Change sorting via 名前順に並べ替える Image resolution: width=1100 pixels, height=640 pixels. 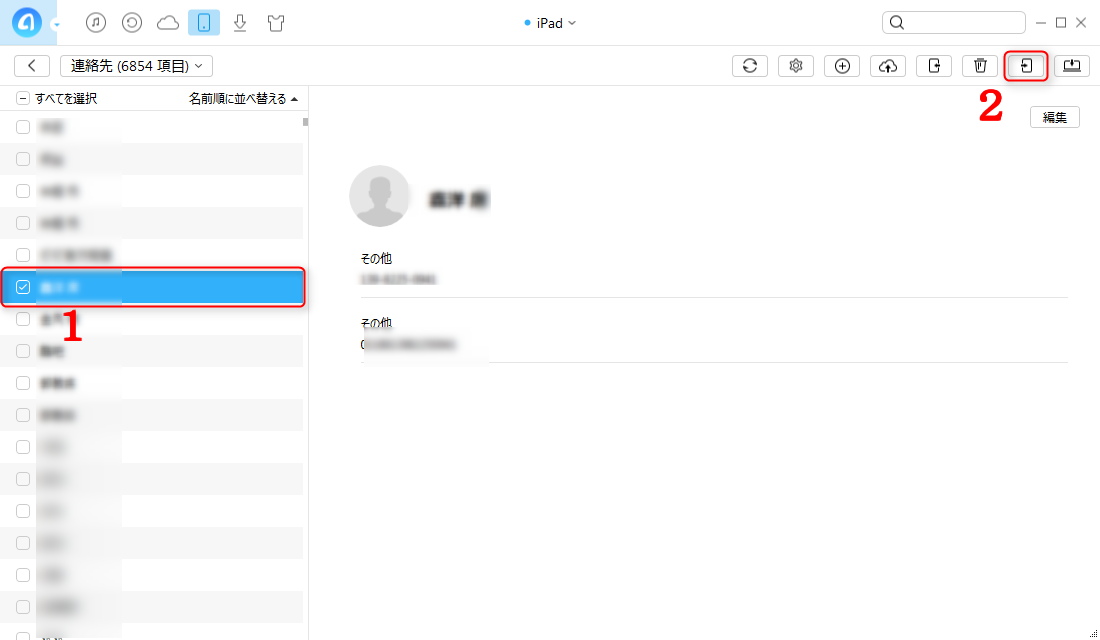(x=237, y=98)
